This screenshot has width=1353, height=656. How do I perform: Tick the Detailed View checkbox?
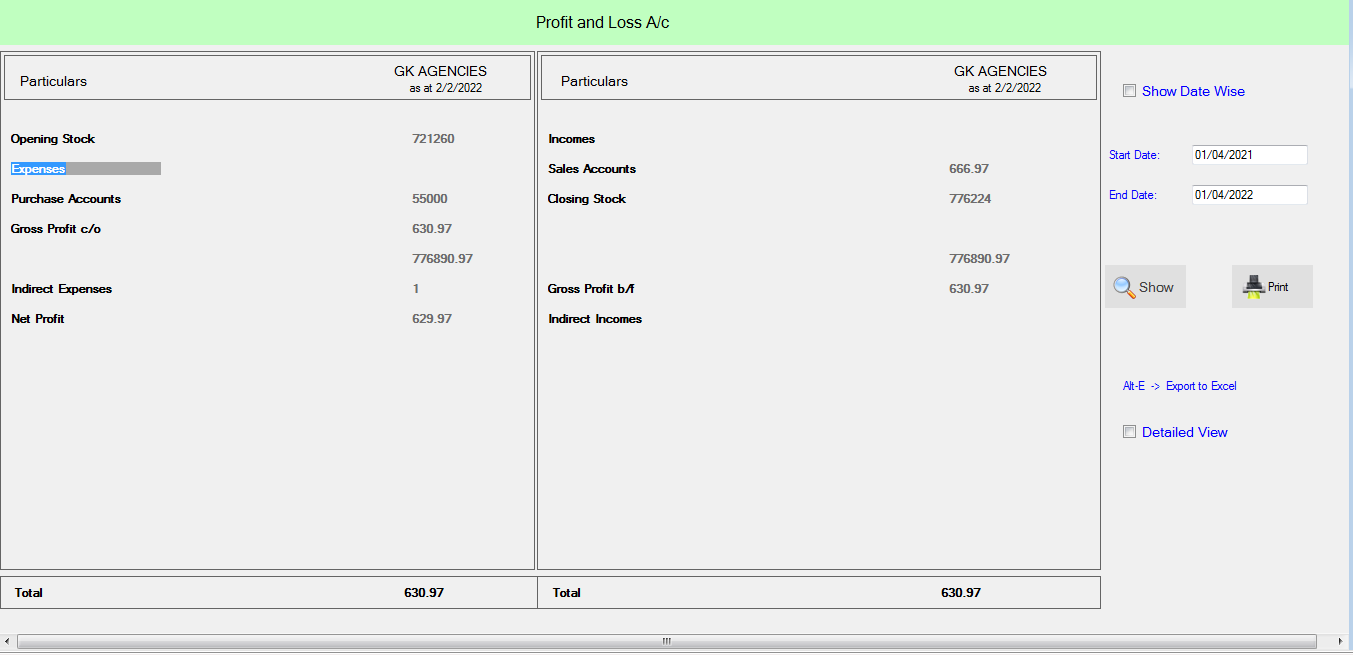click(x=1130, y=432)
